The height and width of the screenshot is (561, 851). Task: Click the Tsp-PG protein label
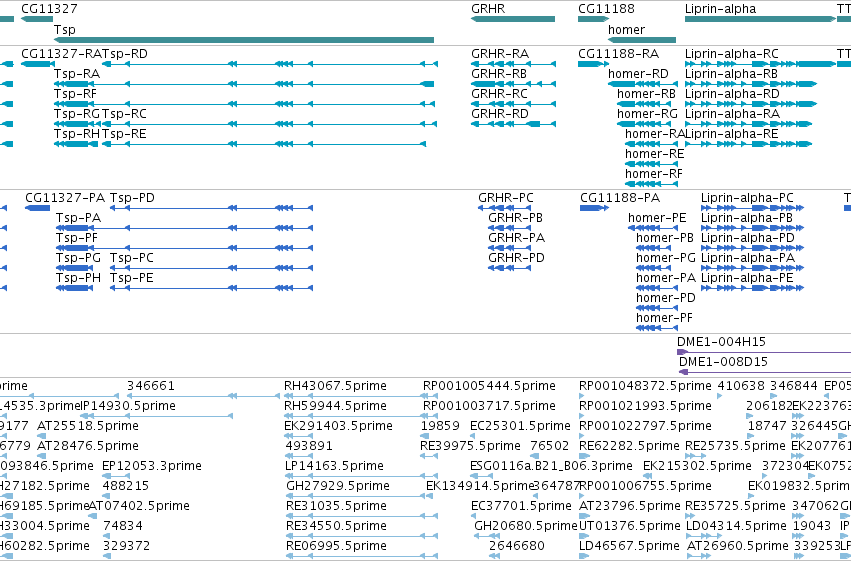tap(78, 258)
